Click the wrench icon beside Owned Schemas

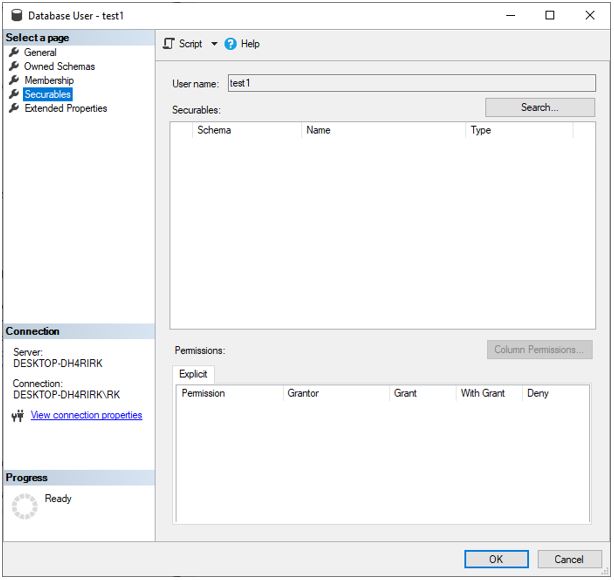click(14, 66)
